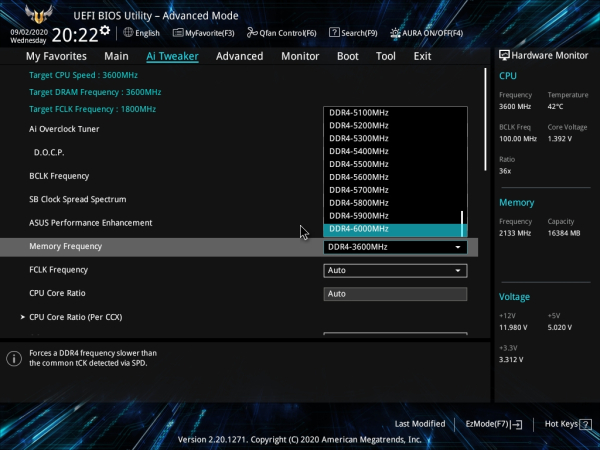The width and height of the screenshot is (600, 450).
Task: Click the dropdown list scrollbar thumb
Action: click(x=462, y=223)
